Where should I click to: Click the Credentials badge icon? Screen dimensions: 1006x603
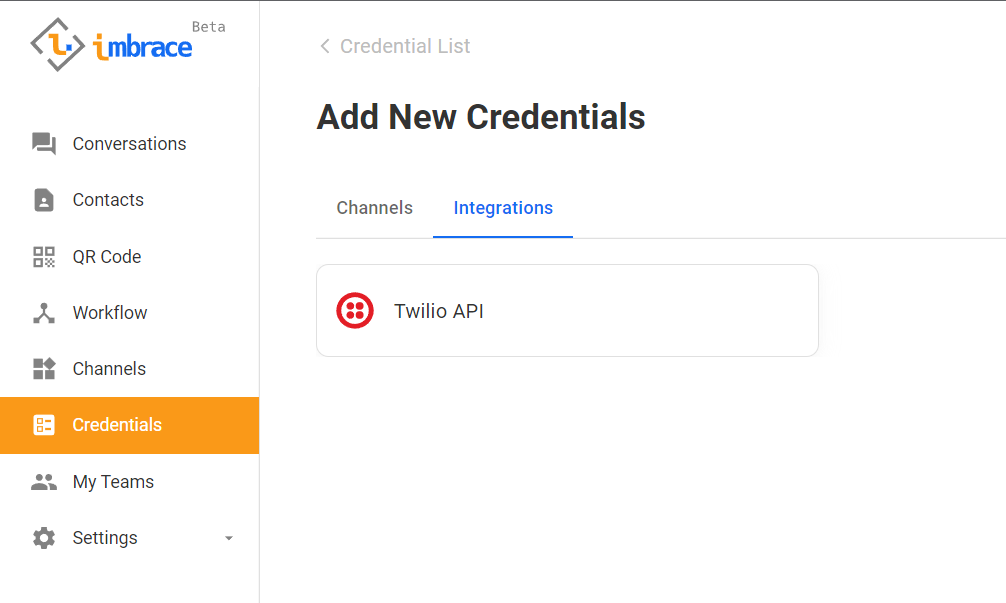(x=44, y=425)
